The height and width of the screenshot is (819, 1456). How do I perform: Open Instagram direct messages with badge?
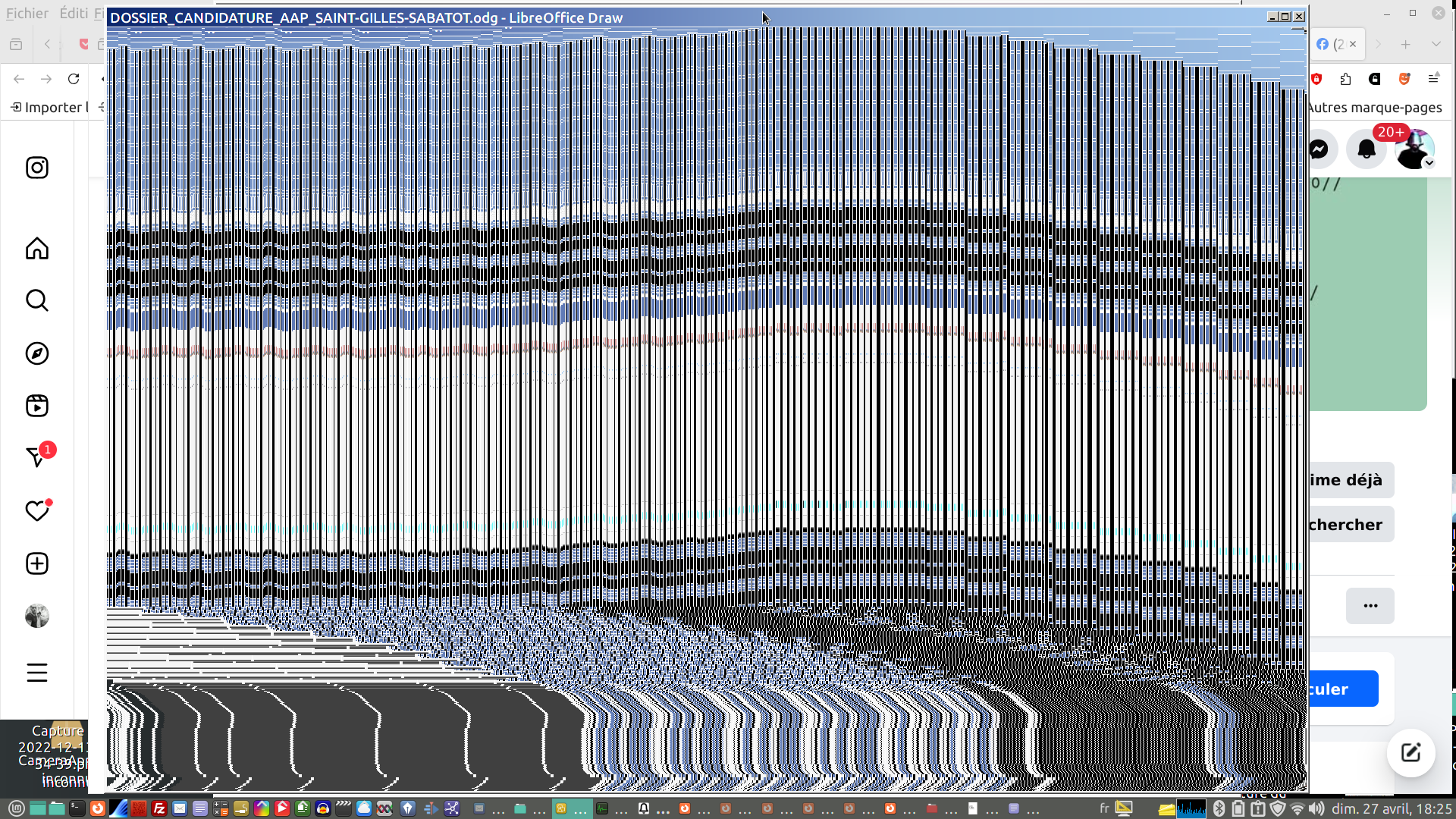[36, 457]
